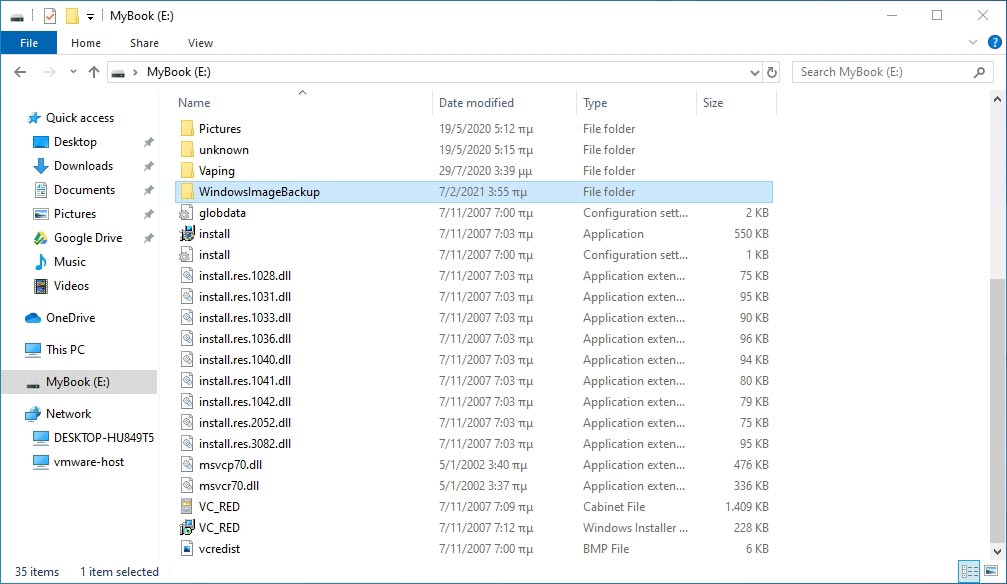Select file name install.res.1042.dll
This screenshot has width=1007, height=584.
[245, 402]
